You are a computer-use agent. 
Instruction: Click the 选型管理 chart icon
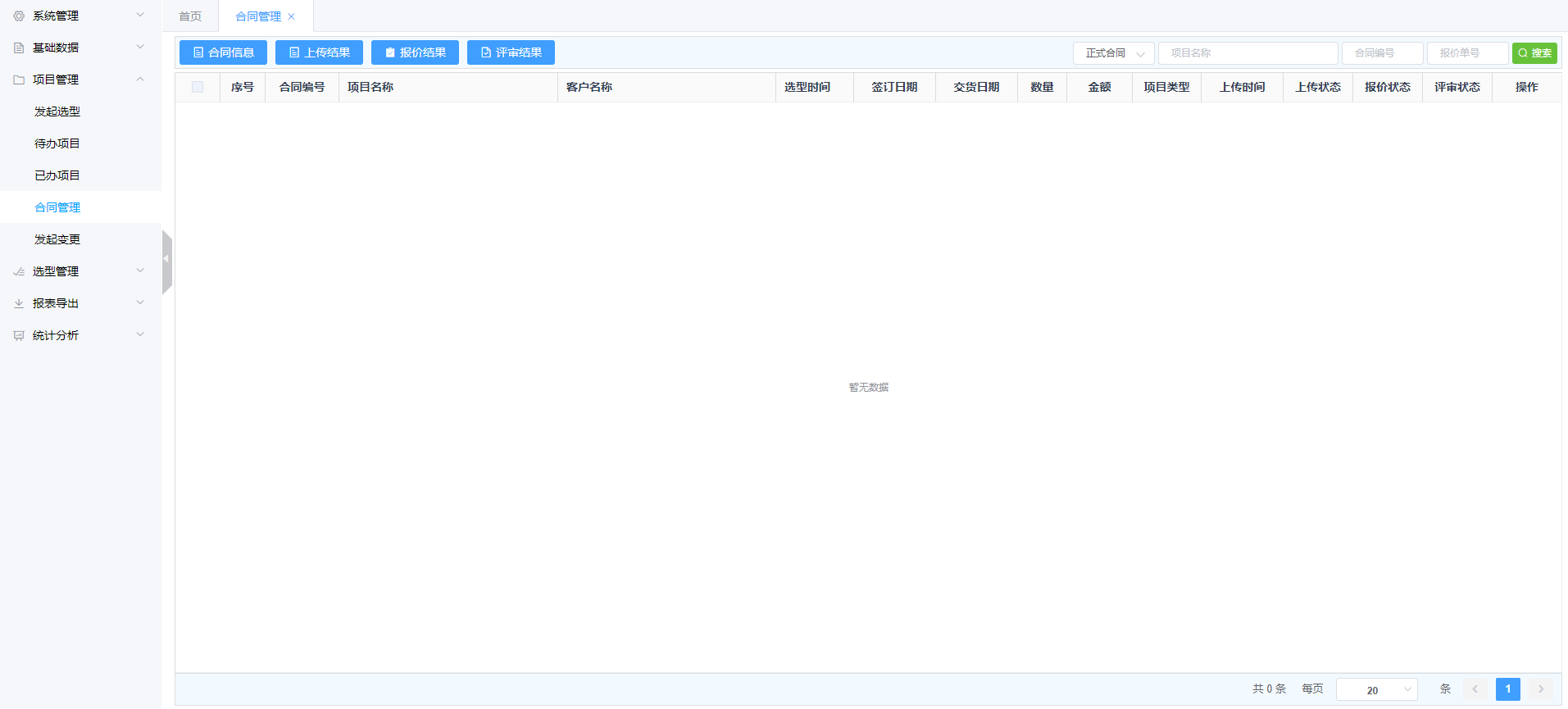tap(19, 271)
